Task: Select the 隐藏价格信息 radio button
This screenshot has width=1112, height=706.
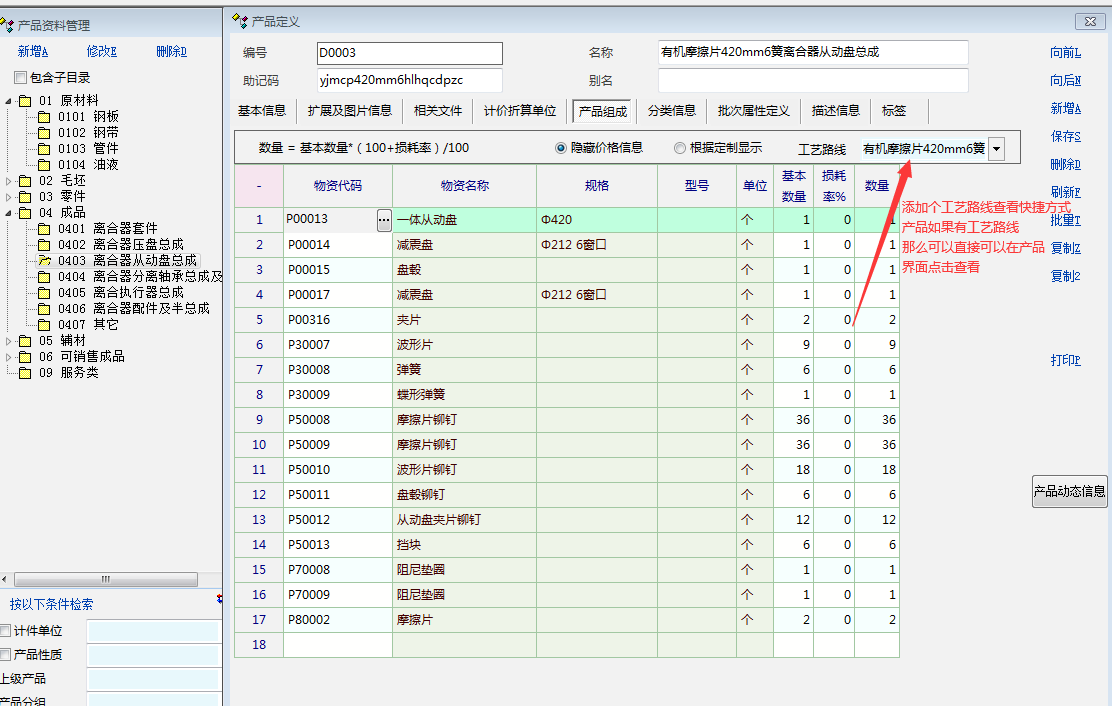Action: click(560, 148)
